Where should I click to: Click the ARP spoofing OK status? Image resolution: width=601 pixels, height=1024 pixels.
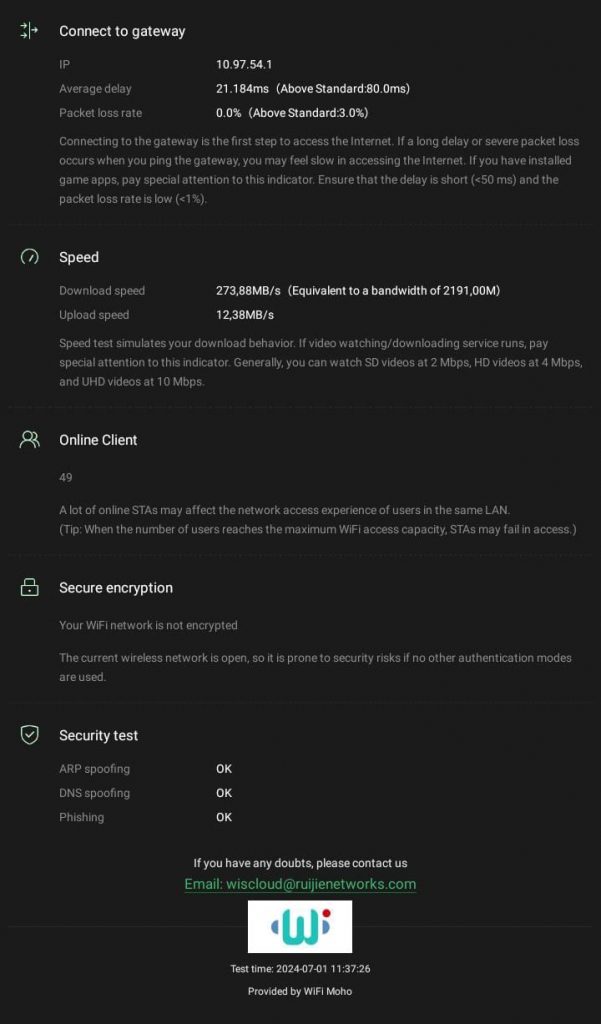(x=224, y=769)
